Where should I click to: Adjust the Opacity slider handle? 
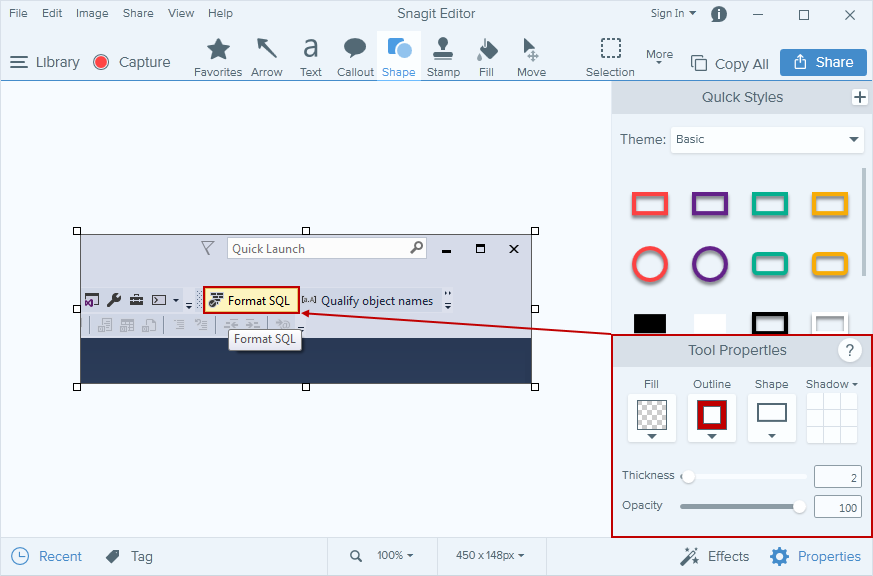point(799,507)
